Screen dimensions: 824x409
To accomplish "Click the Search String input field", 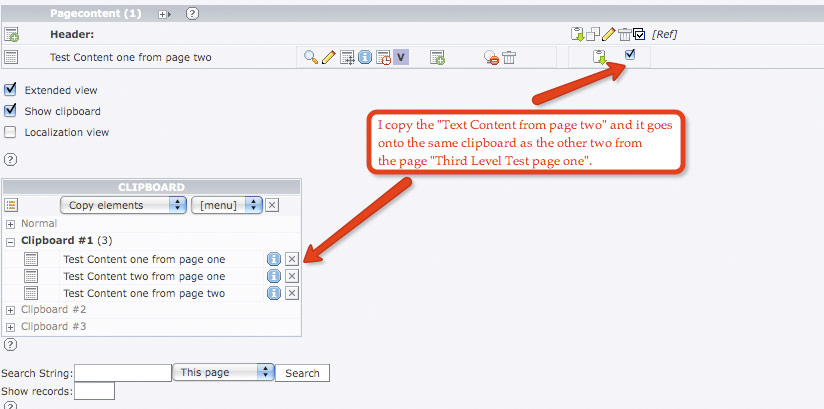I will (x=123, y=373).
